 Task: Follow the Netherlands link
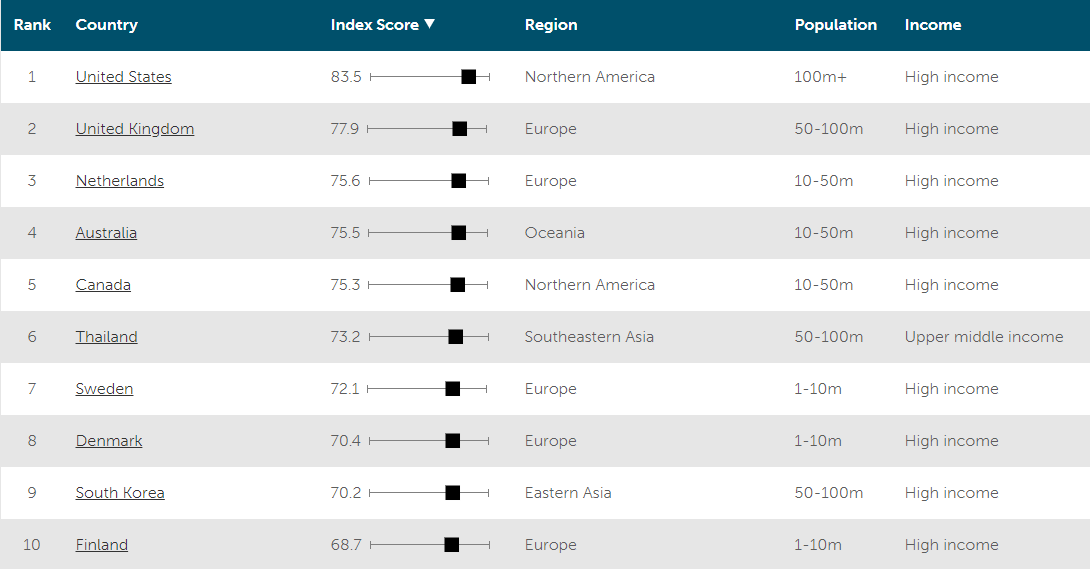(x=120, y=181)
